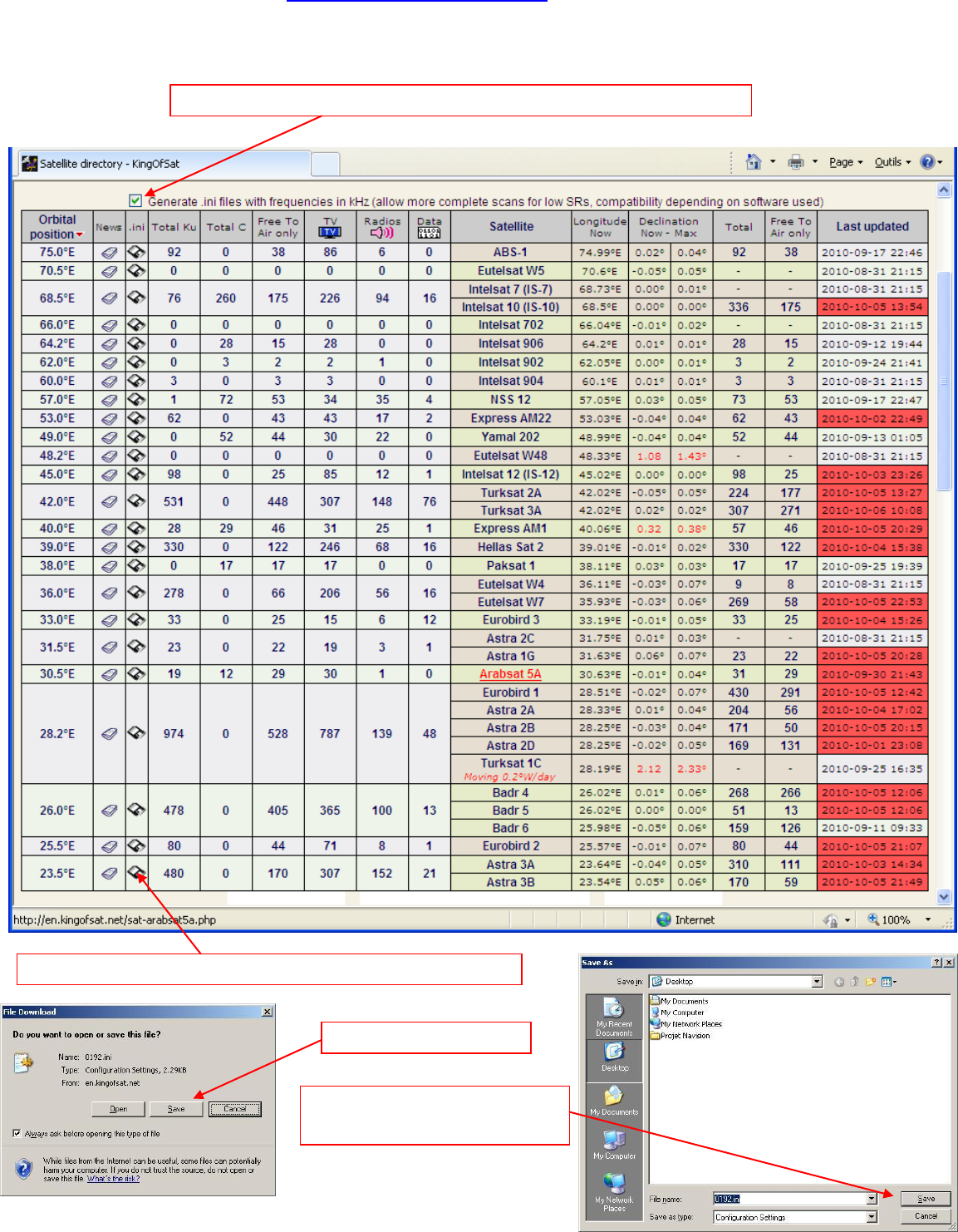The height and width of the screenshot is (1232, 958).
Task: Toggle the generate .ini files in kHz checkbox
Action: (x=135, y=200)
